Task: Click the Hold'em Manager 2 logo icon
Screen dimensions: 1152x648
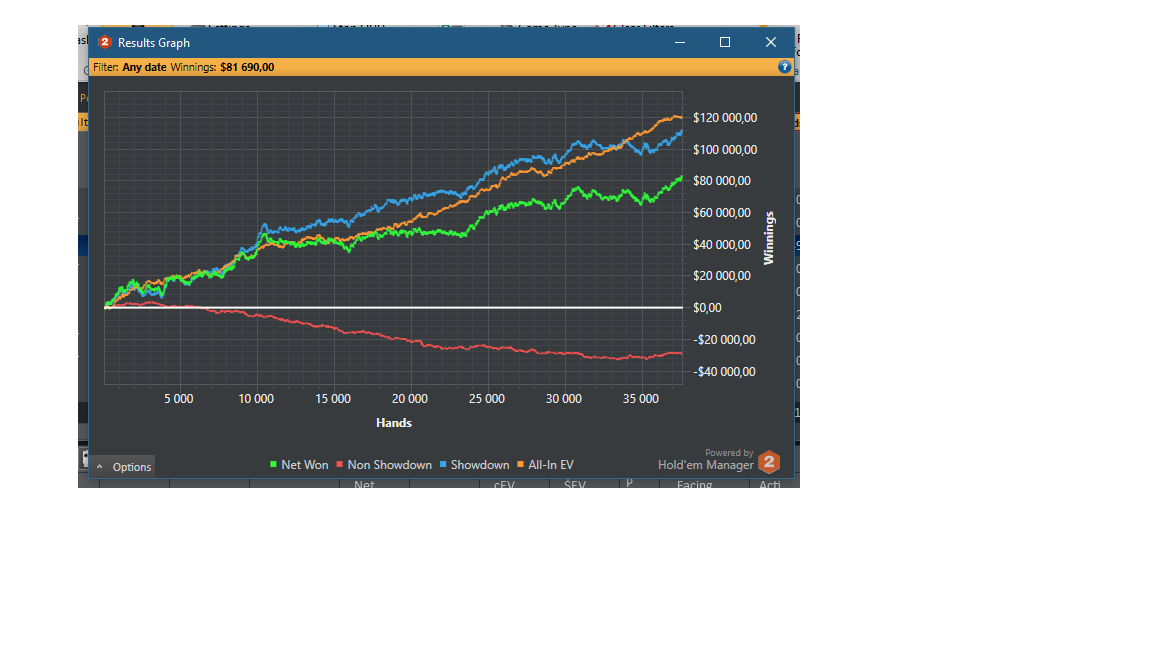Action: point(768,462)
